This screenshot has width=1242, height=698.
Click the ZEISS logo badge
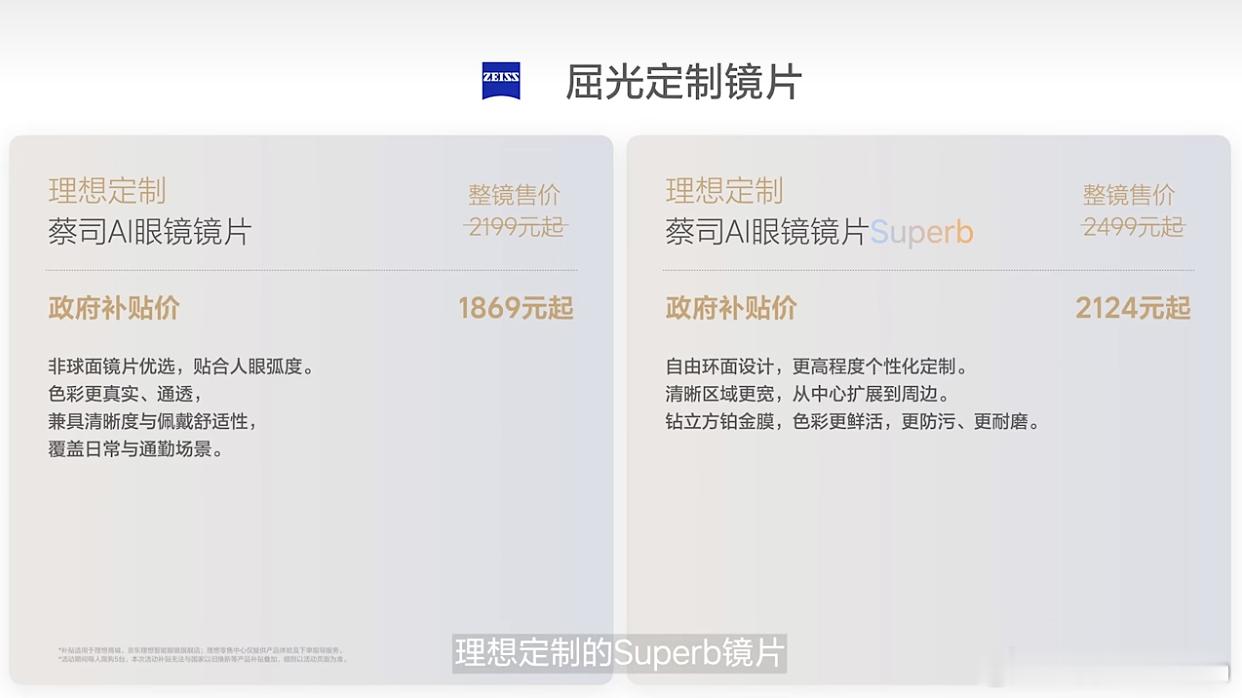click(501, 81)
